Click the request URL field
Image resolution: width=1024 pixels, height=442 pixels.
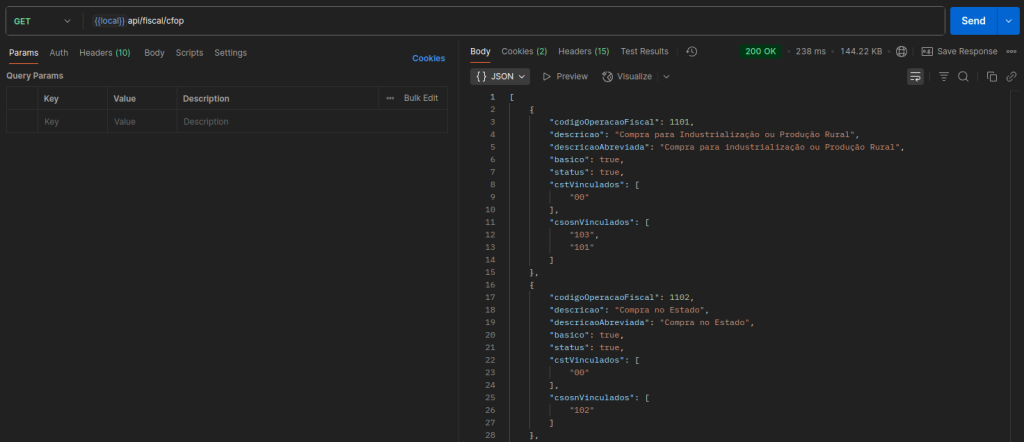click(516, 21)
